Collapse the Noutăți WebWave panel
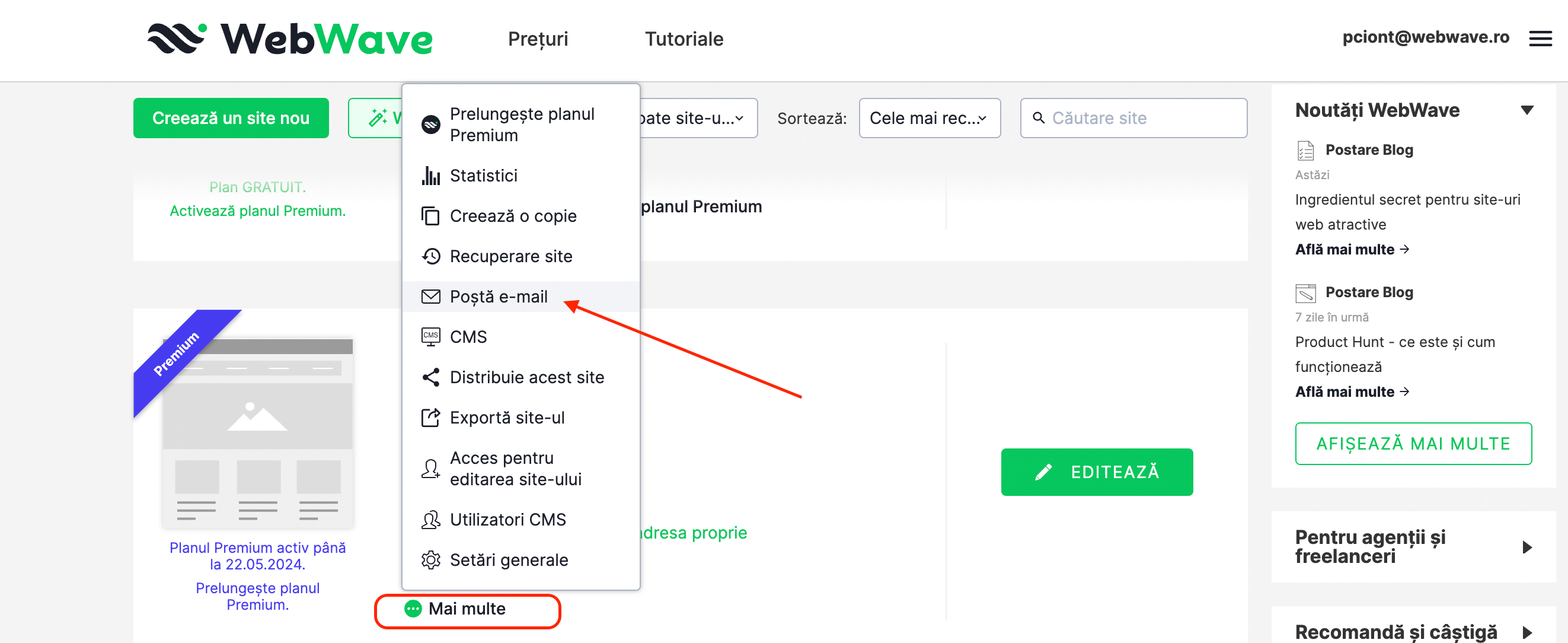This screenshot has height=643, width=1568. pos(1527,110)
